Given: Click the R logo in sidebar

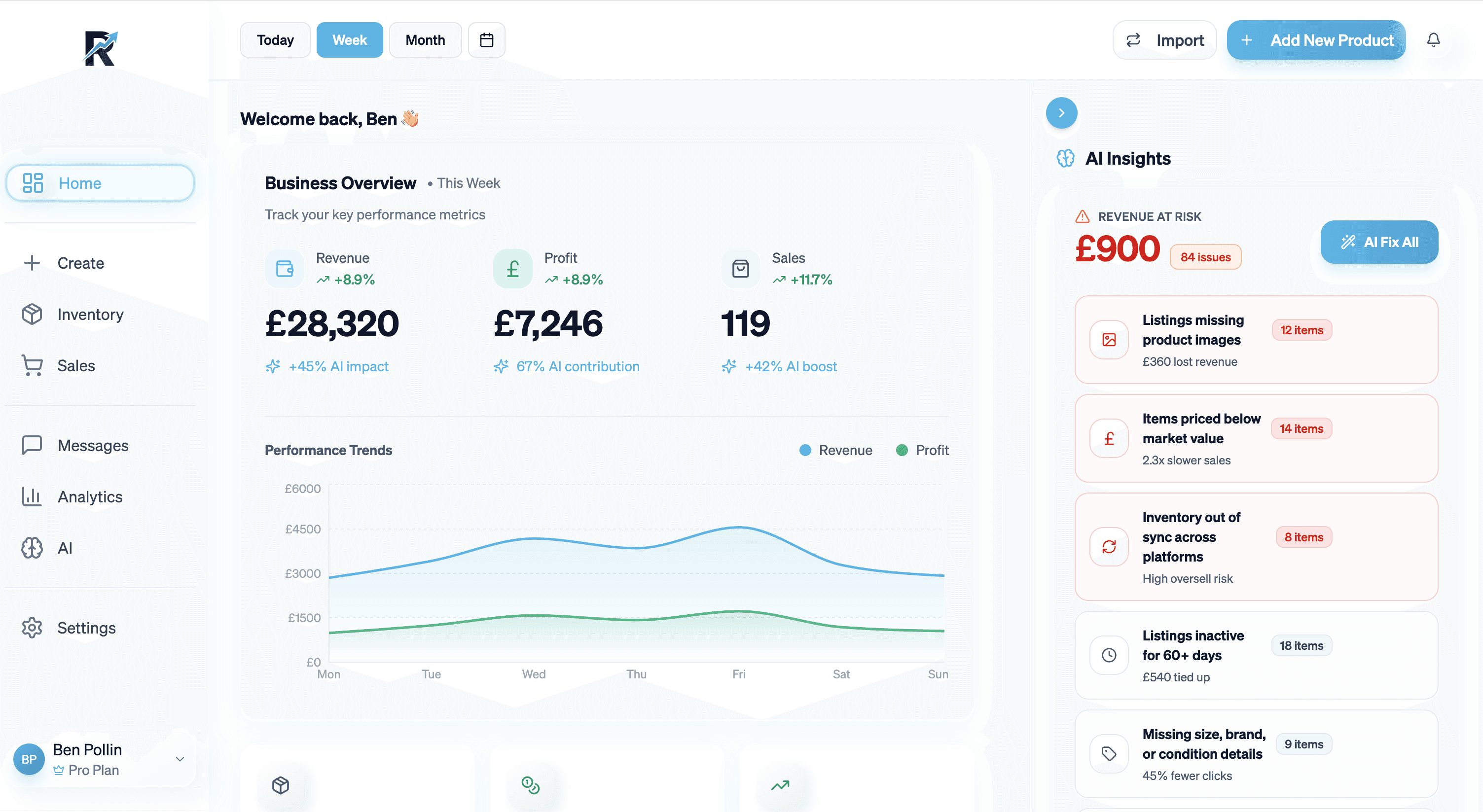Looking at the screenshot, I should click(x=100, y=48).
